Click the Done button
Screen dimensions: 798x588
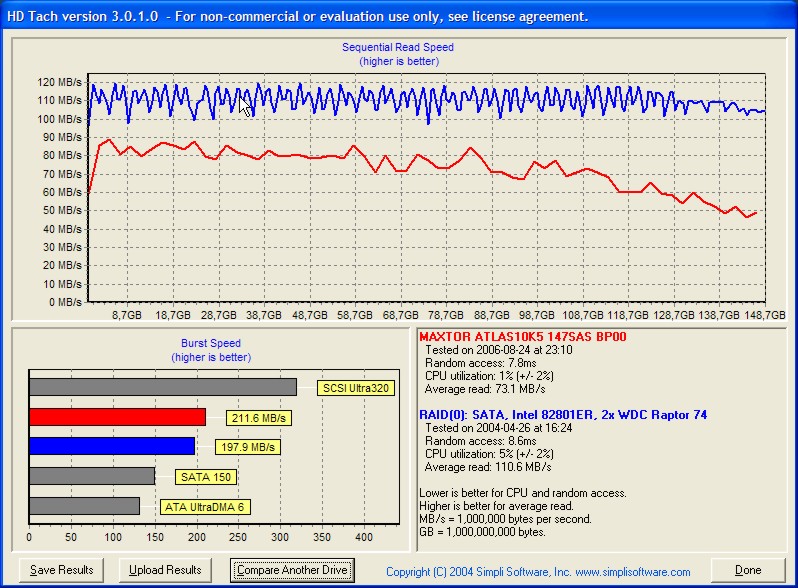(x=748, y=570)
